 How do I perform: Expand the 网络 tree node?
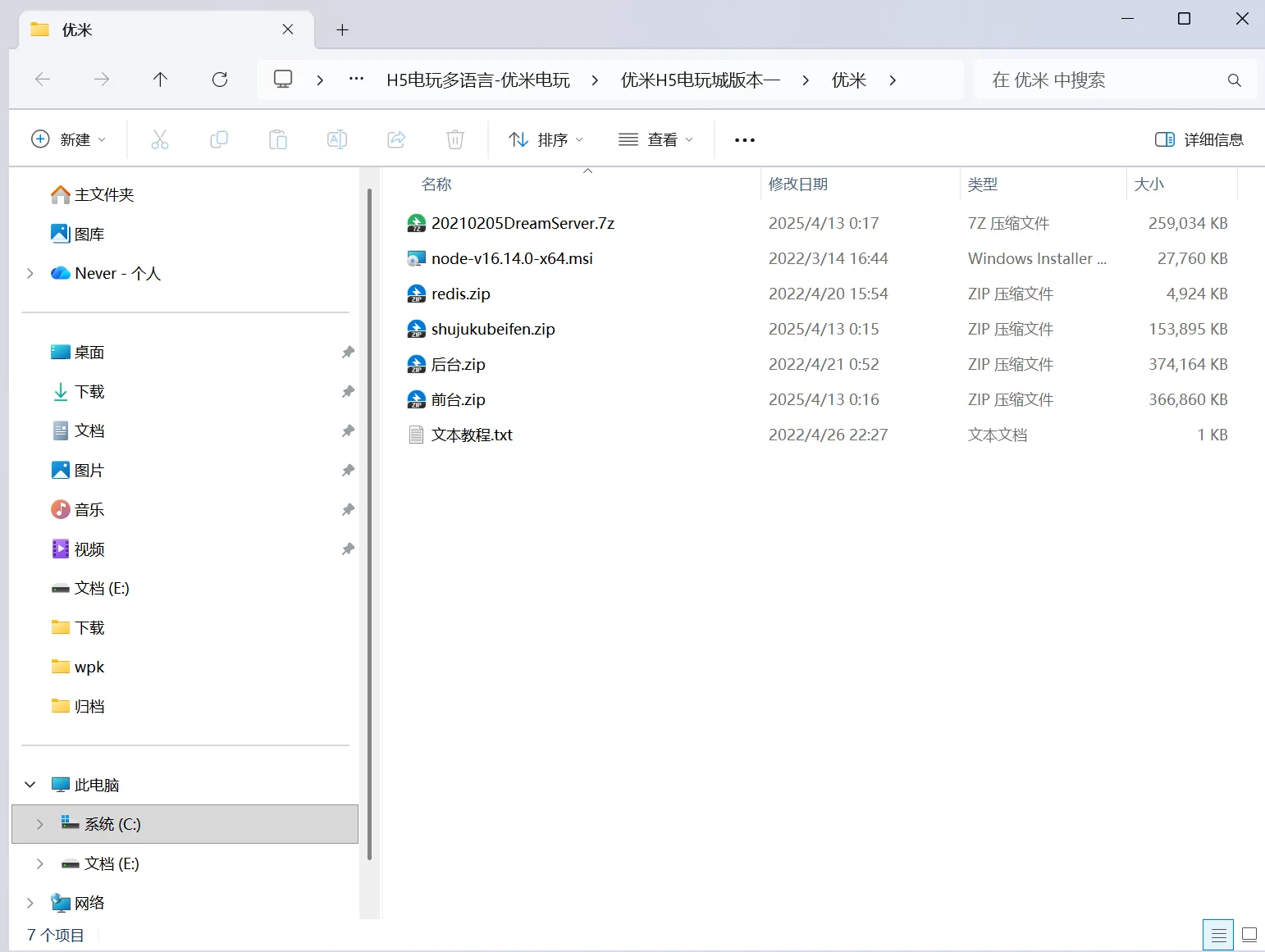pyautogui.click(x=30, y=903)
